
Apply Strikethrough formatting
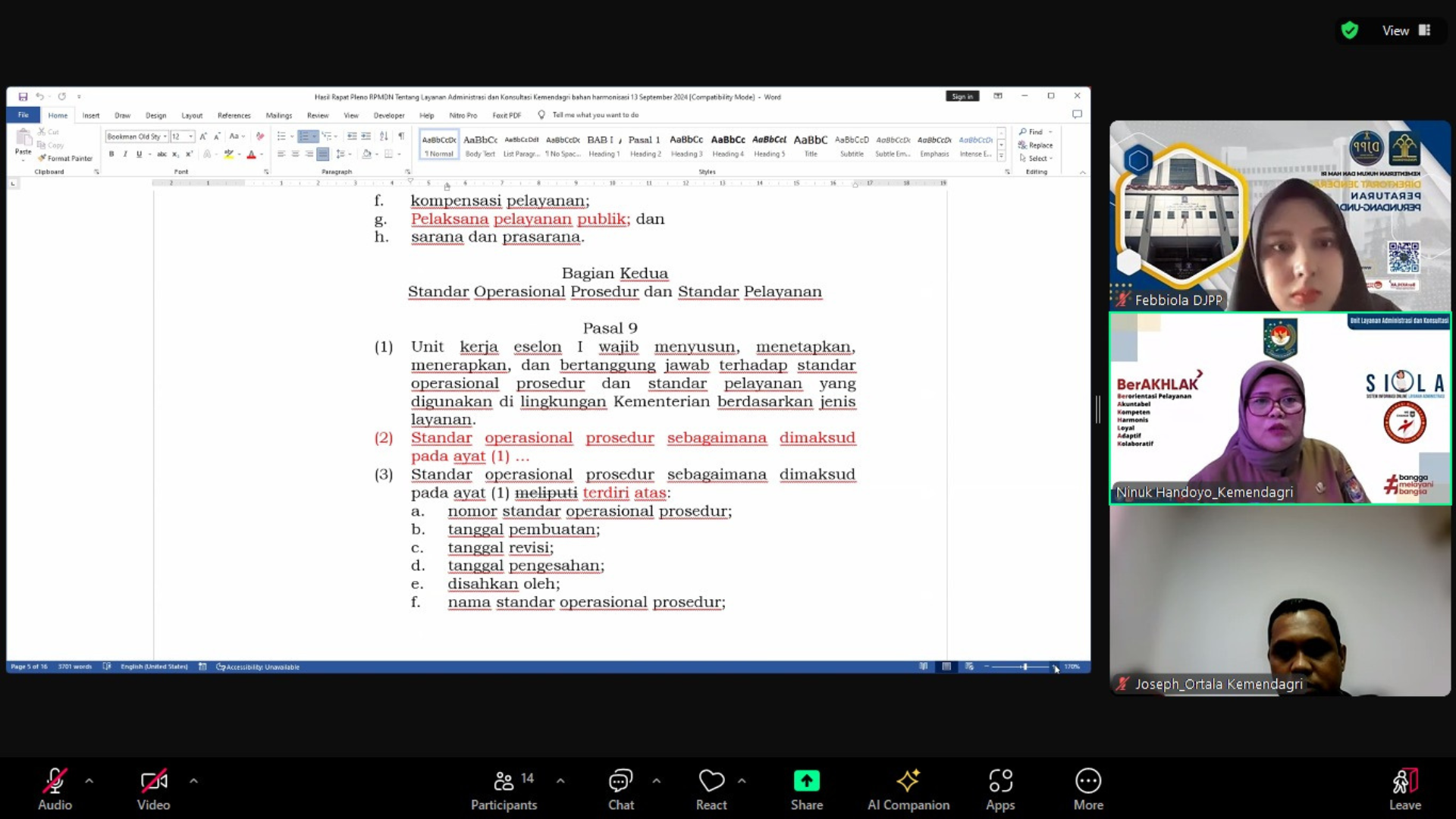(x=162, y=154)
